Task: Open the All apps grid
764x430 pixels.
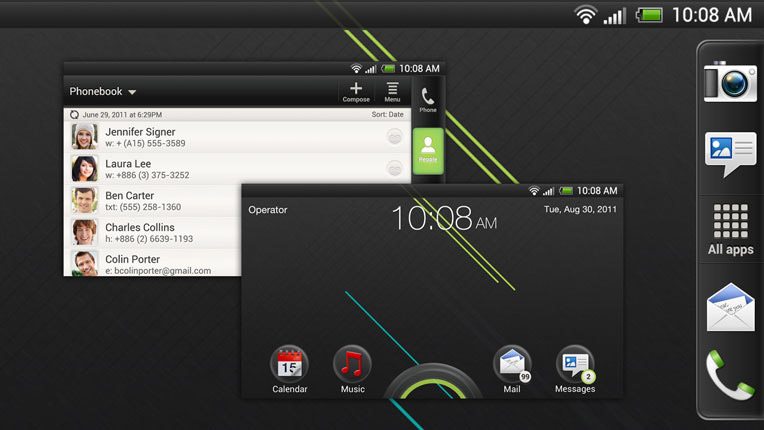Action: [730, 228]
